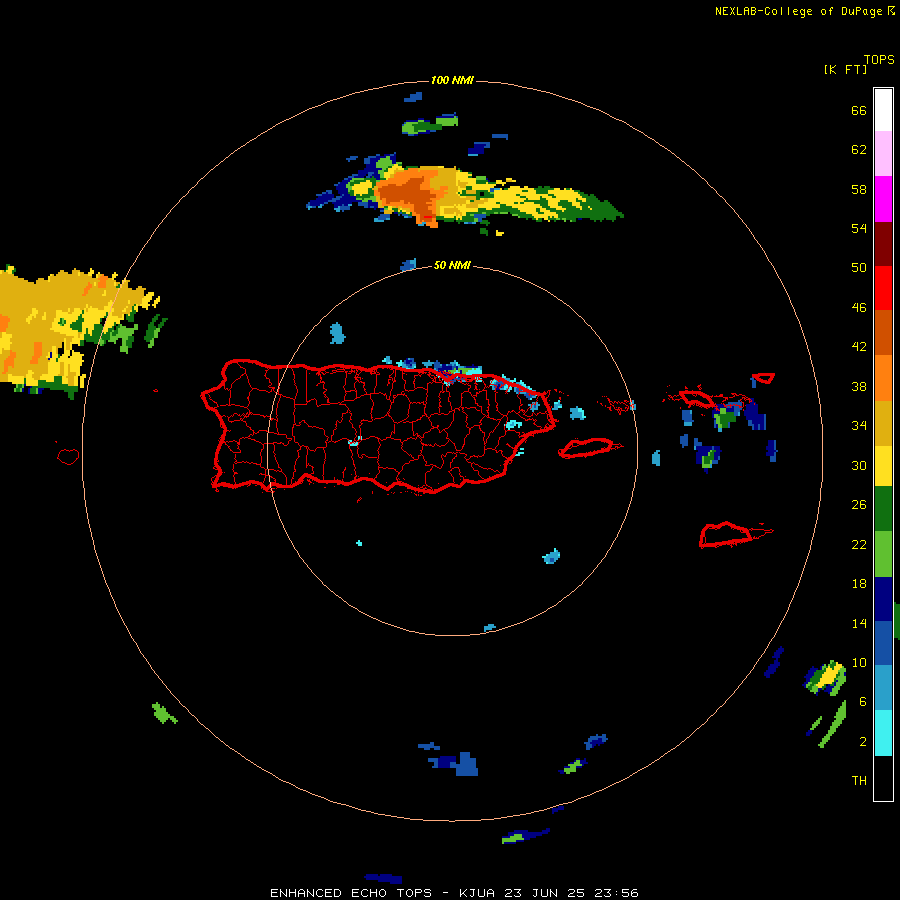
Task: Click the small Mona island outline west of Puerto Rico
Action: click(68, 456)
